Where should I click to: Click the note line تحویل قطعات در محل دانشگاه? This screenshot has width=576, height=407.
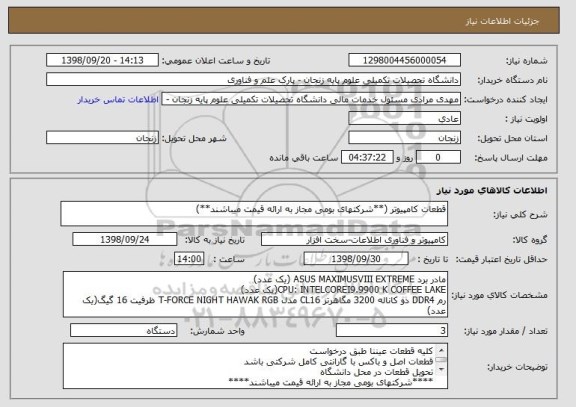[377, 372]
